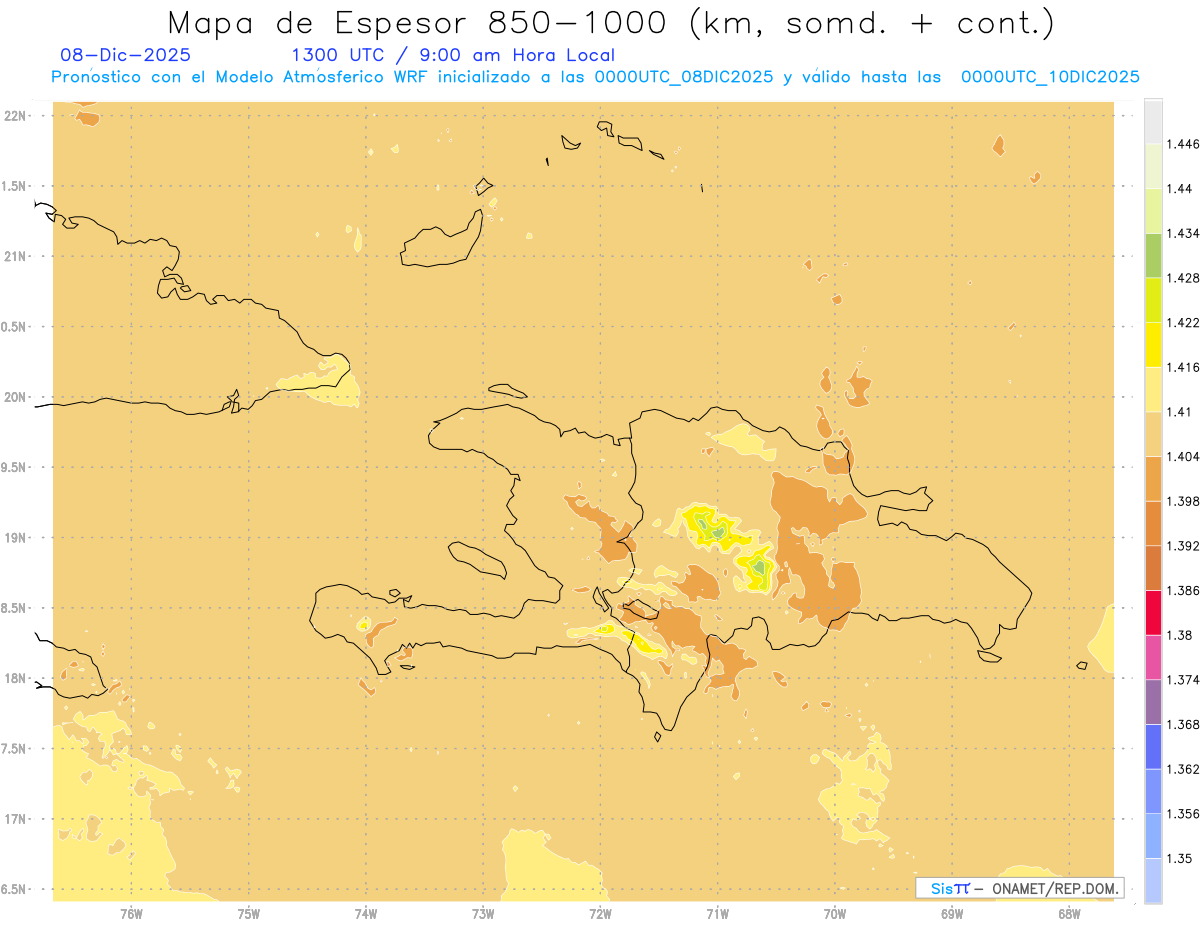The image size is (1200, 927).
Task: Pick the orange colorbar segment above 1.398
Action: [x=1153, y=478]
